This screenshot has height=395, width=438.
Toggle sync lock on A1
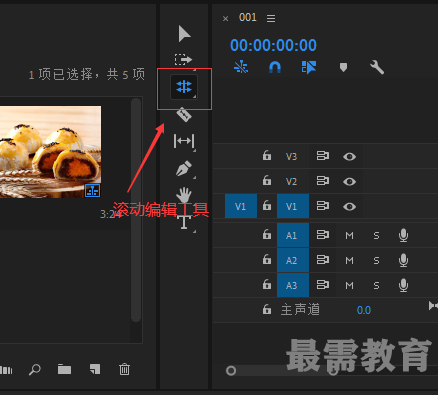pos(323,235)
